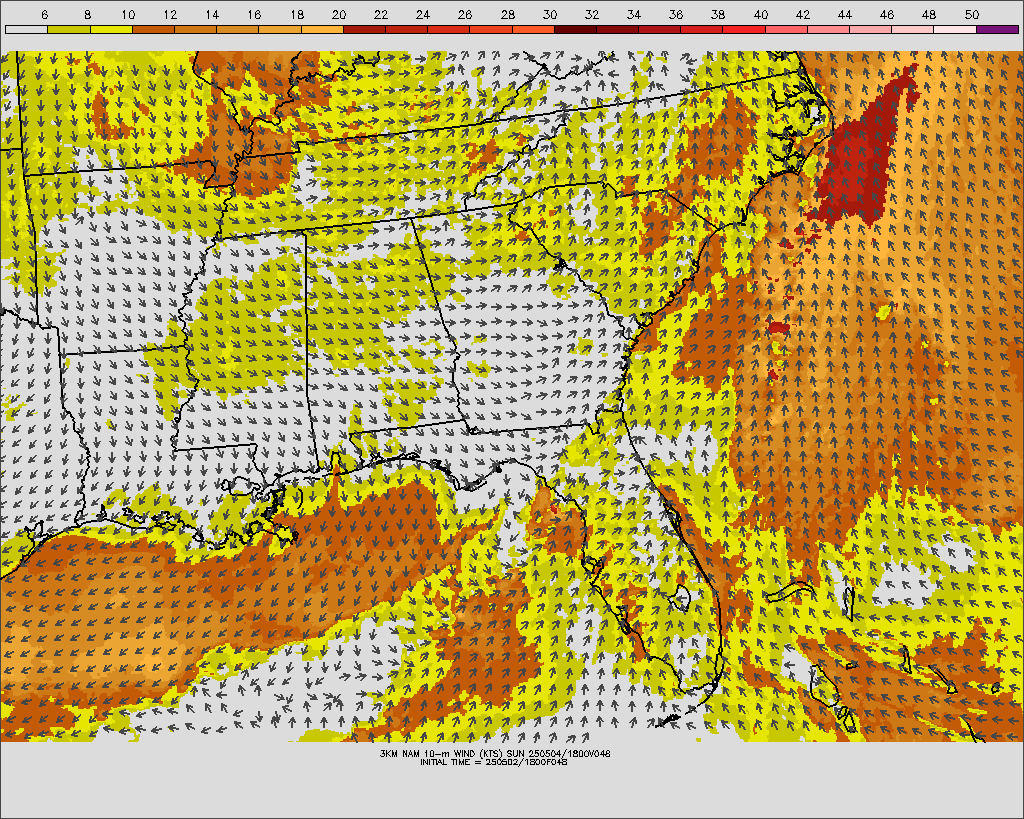The width and height of the screenshot is (1024, 819).
Task: Click the legend label "38"
Action: point(718,14)
